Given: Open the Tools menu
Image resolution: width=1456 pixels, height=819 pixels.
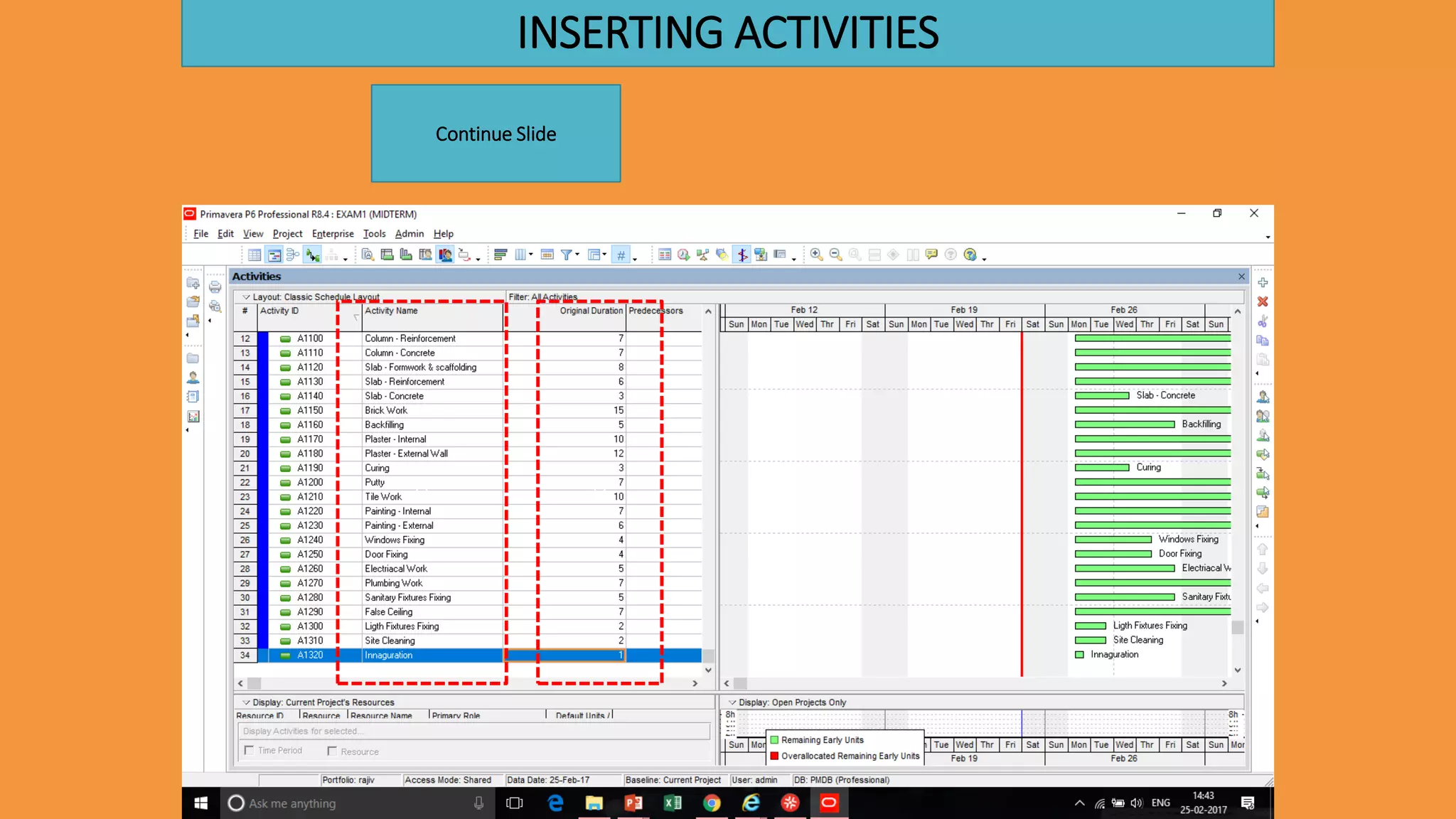Looking at the screenshot, I should 374,234.
